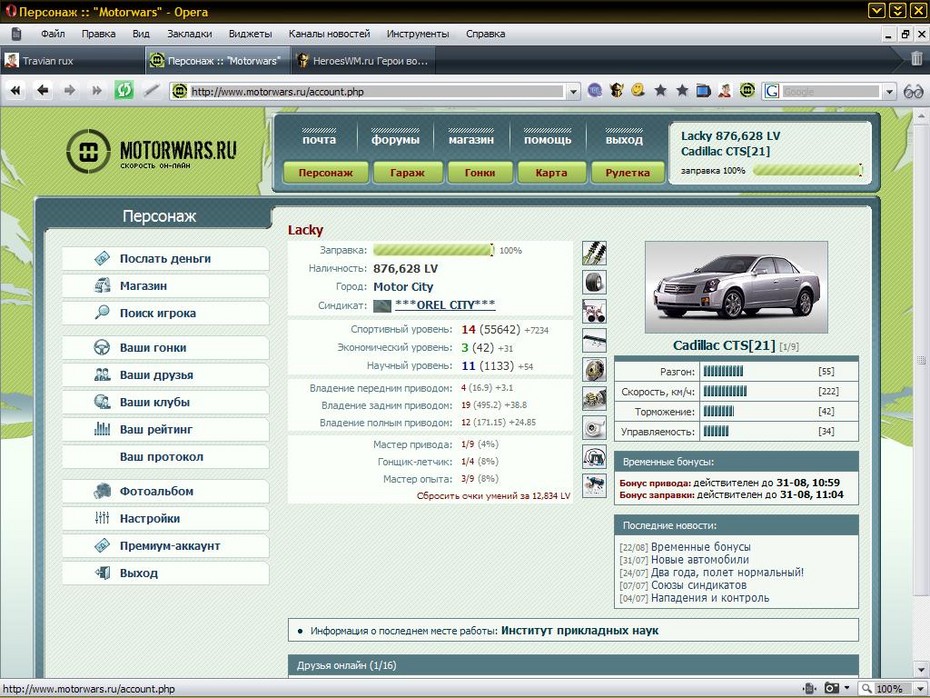Click the yellow smiley bookmark icon
This screenshot has height=698, width=930.
coord(638,91)
